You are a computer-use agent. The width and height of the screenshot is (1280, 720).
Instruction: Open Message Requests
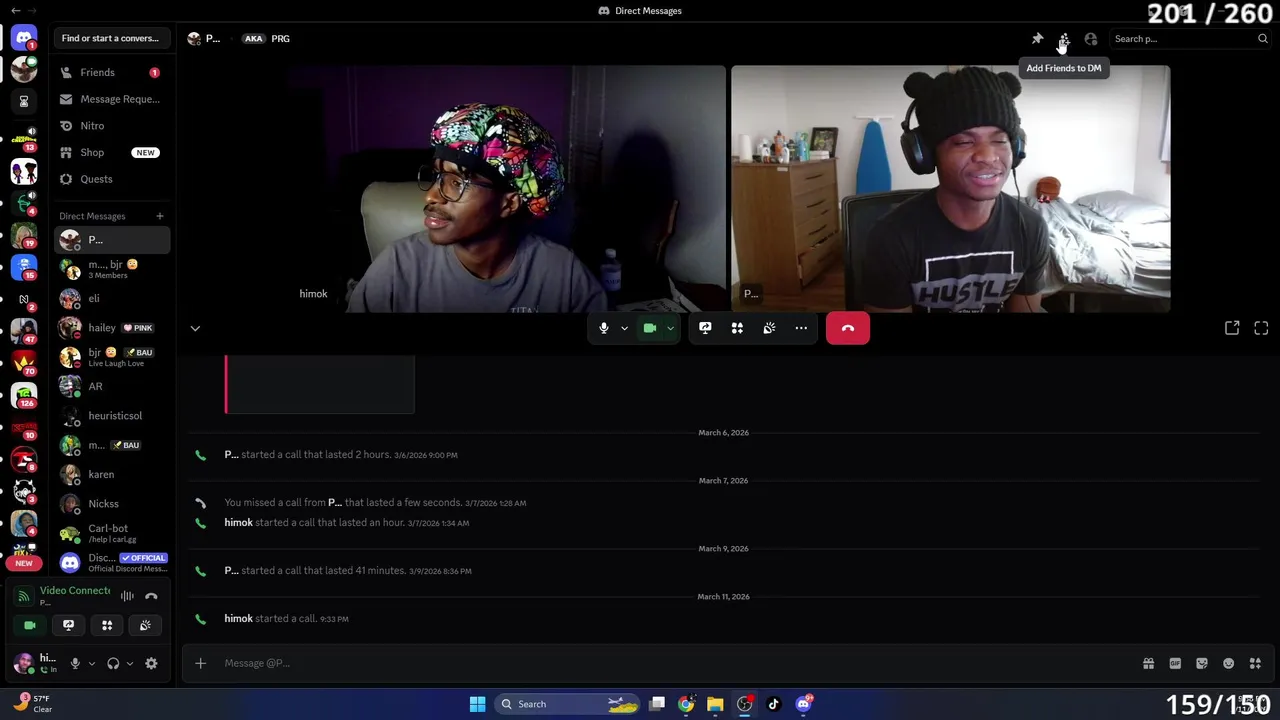[x=111, y=99]
